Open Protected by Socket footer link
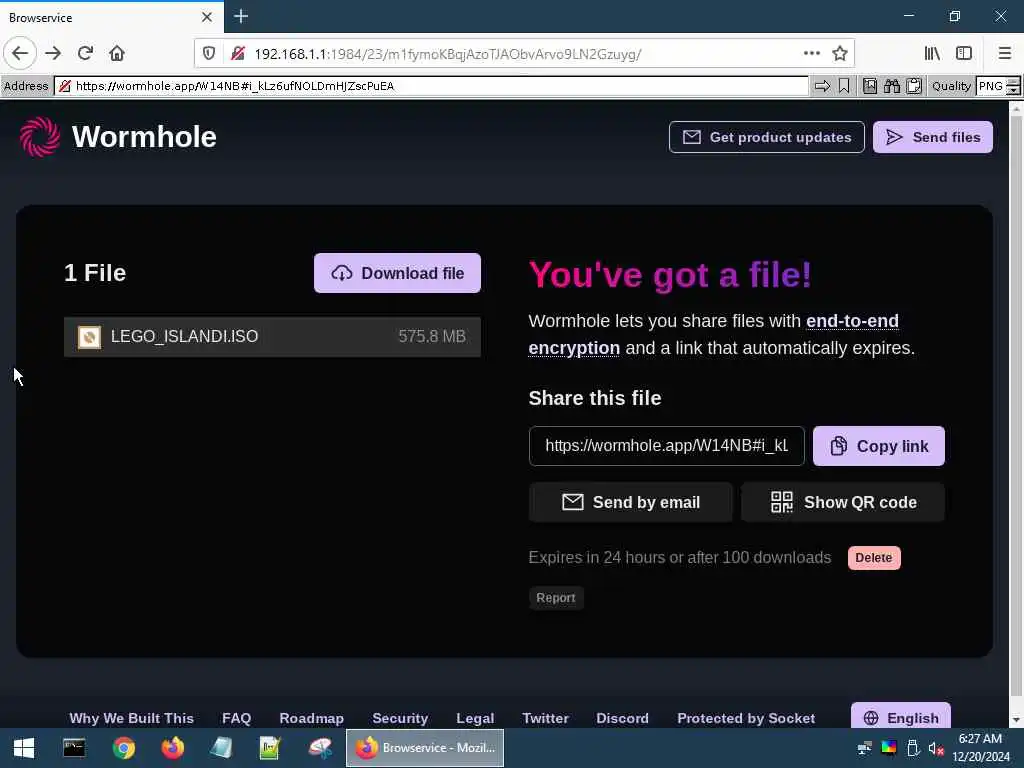1024x768 pixels. point(746,718)
